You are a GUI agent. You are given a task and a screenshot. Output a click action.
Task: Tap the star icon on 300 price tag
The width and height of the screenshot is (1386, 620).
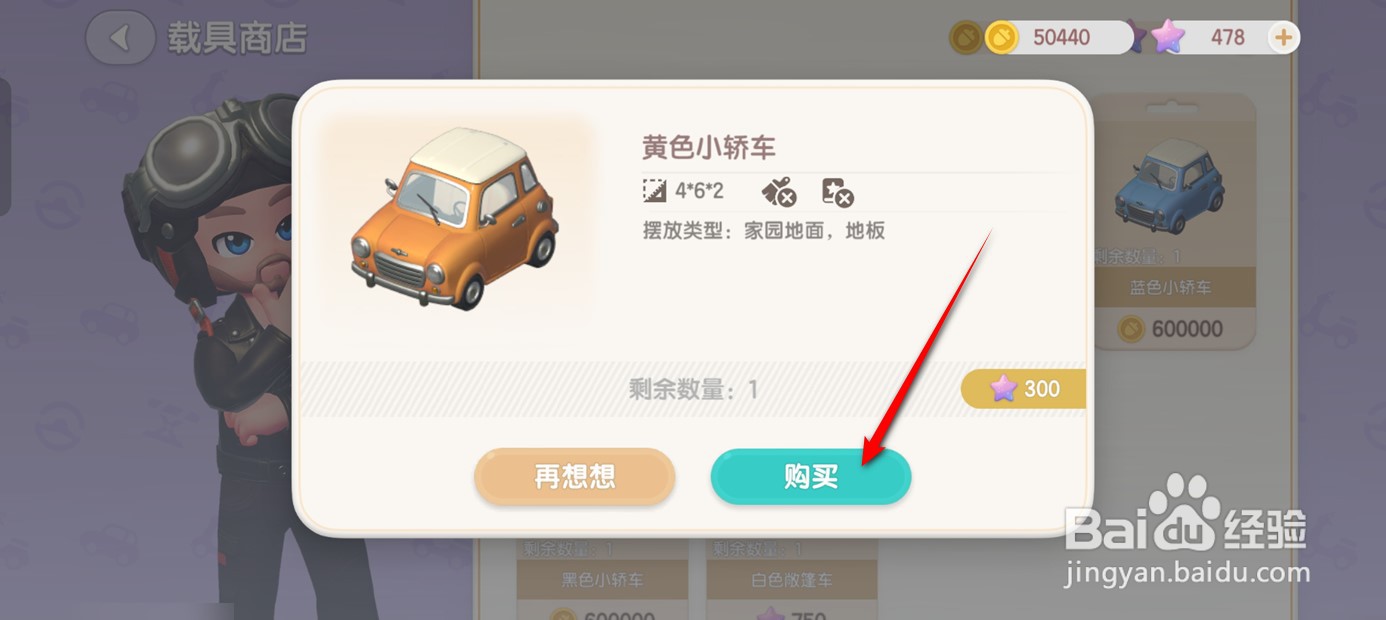1003,389
